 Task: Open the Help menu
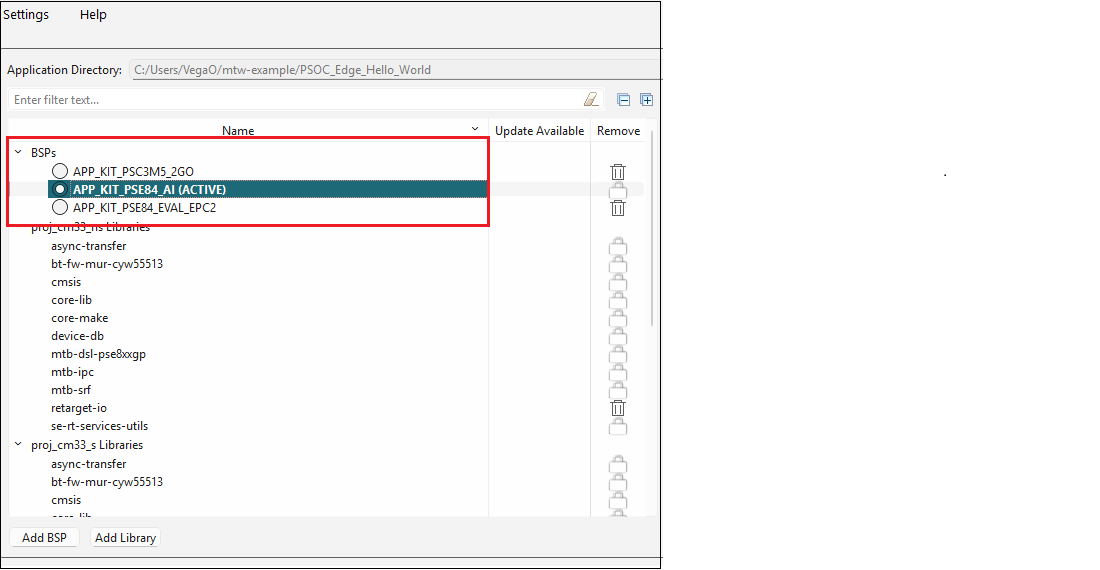pyautogui.click(x=93, y=15)
